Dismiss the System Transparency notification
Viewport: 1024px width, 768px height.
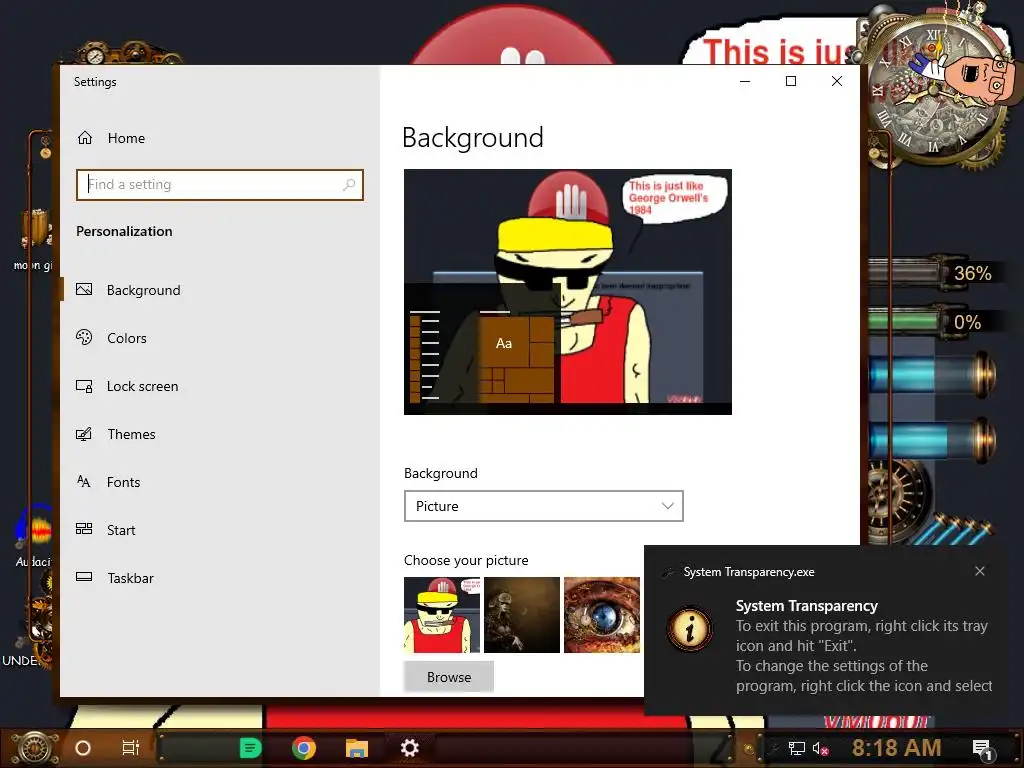[980, 571]
